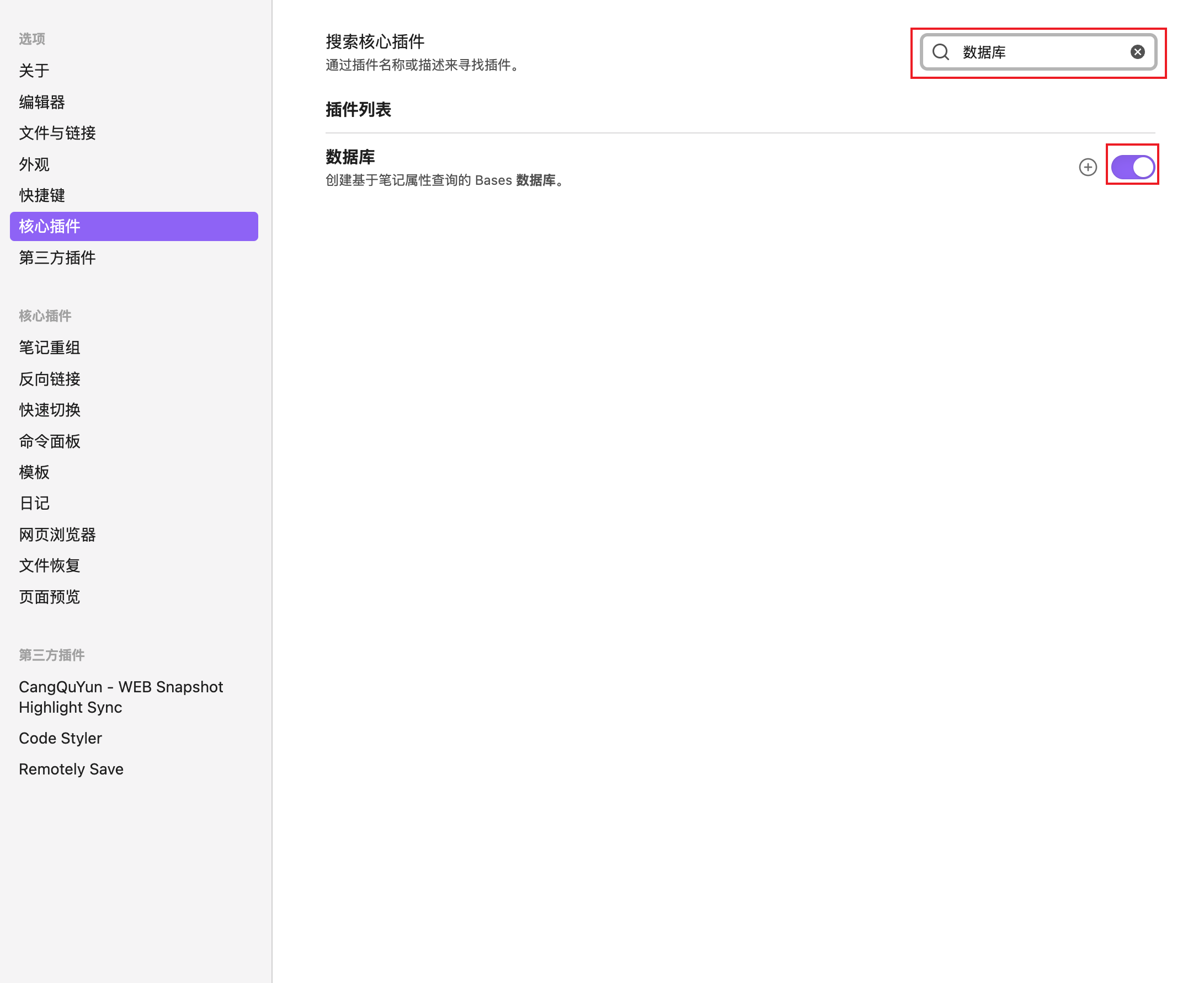Open Remotely Save plugin settings
The image size is (1204, 983).
point(71,769)
